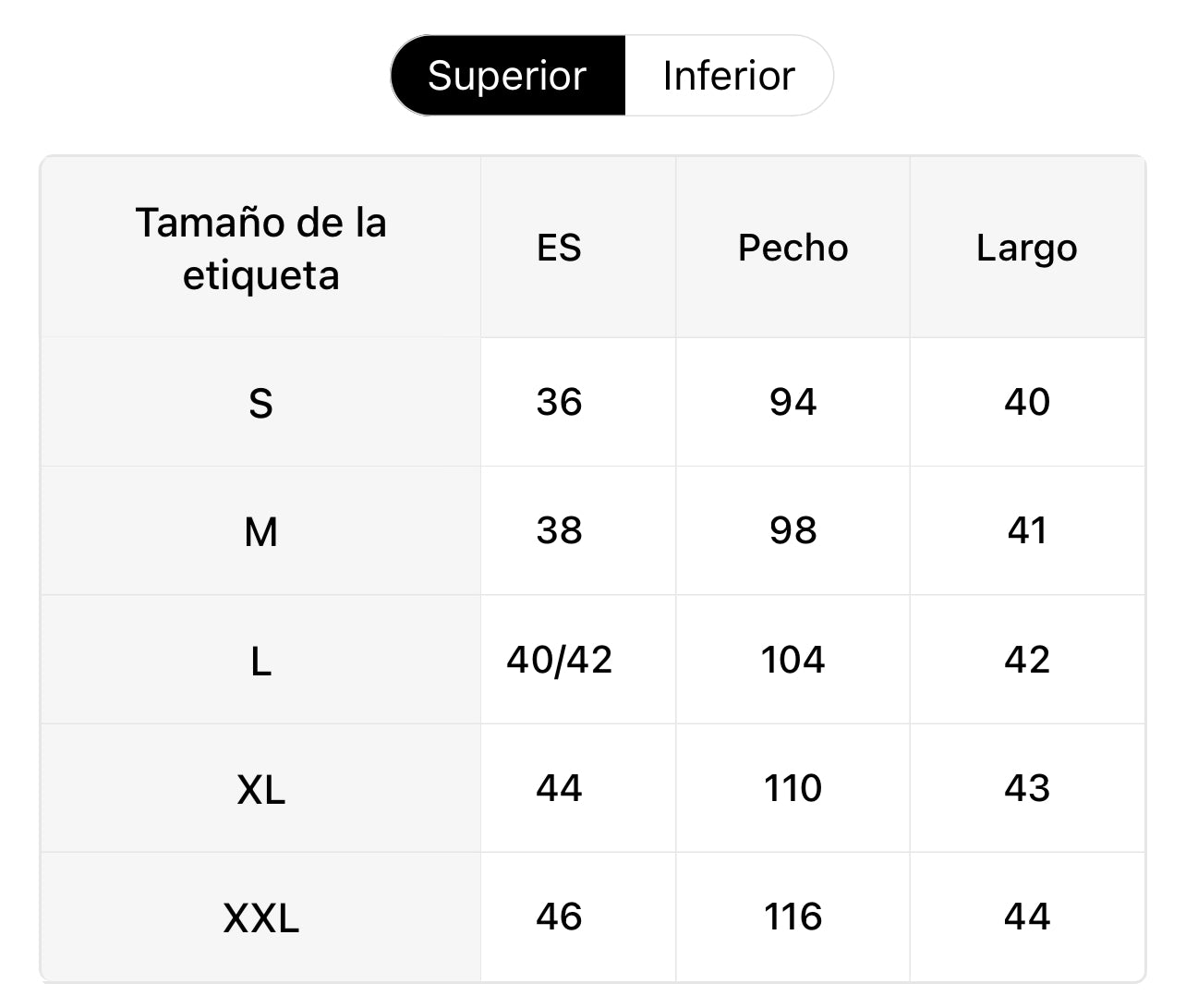Click the 40/42 ES size cell
This screenshot has width=1186, height=1008.
point(559,660)
